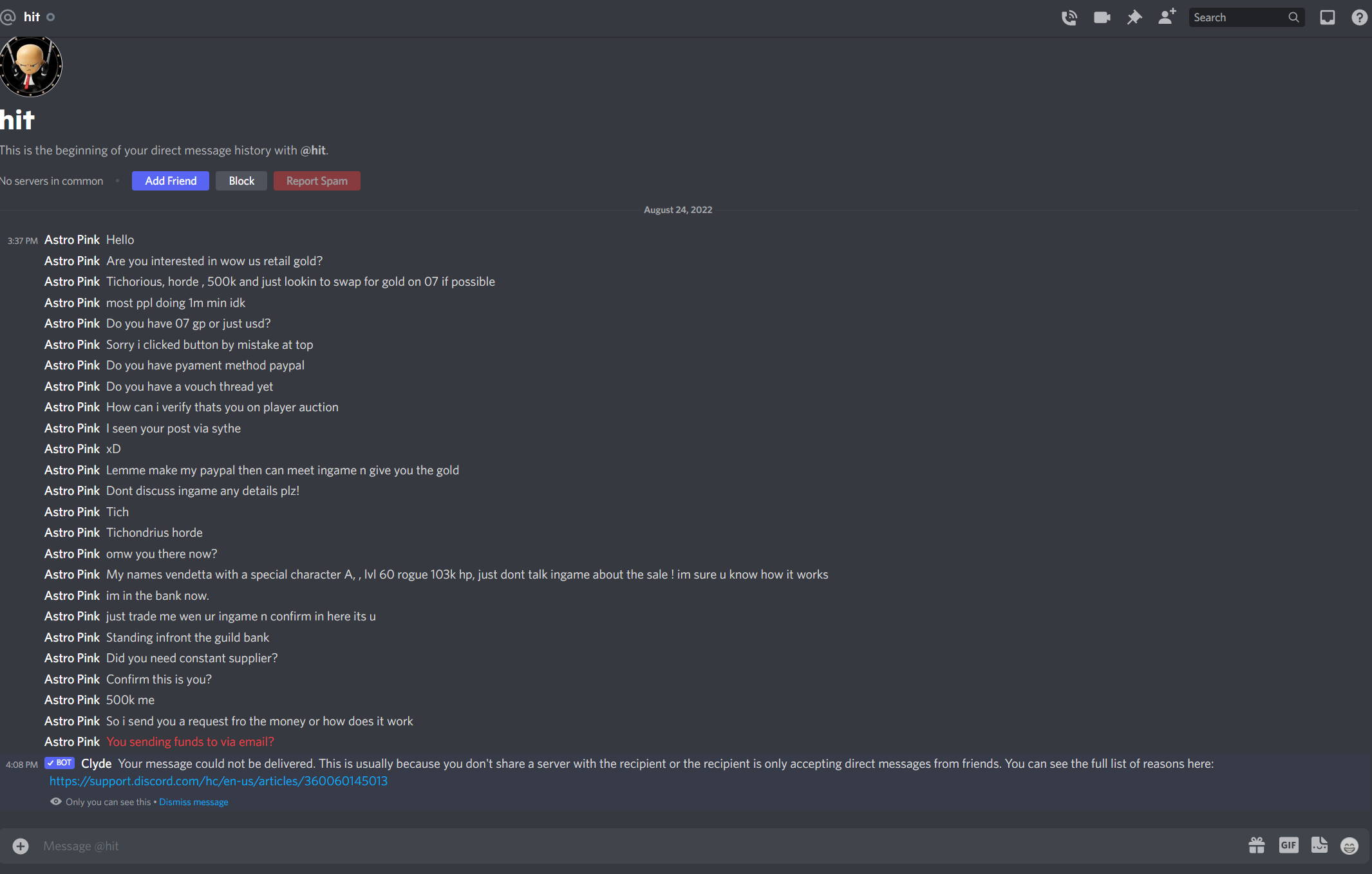Open the help page icon
The height and width of the screenshot is (874, 1372).
click(1359, 17)
